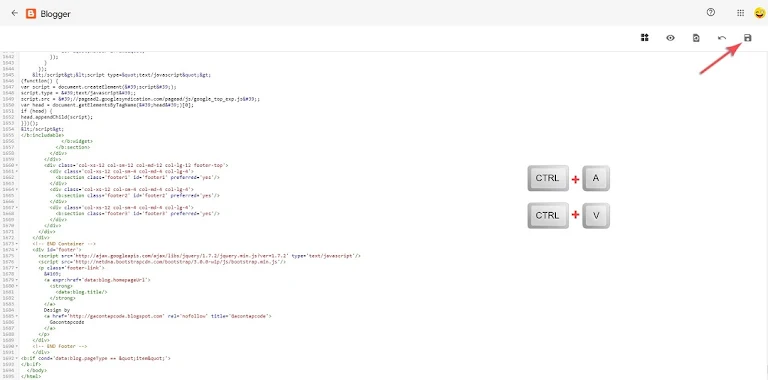Viewport: 768px width, 380px height.
Task: Click the googlesyndication script.src line
Action: coord(140,99)
